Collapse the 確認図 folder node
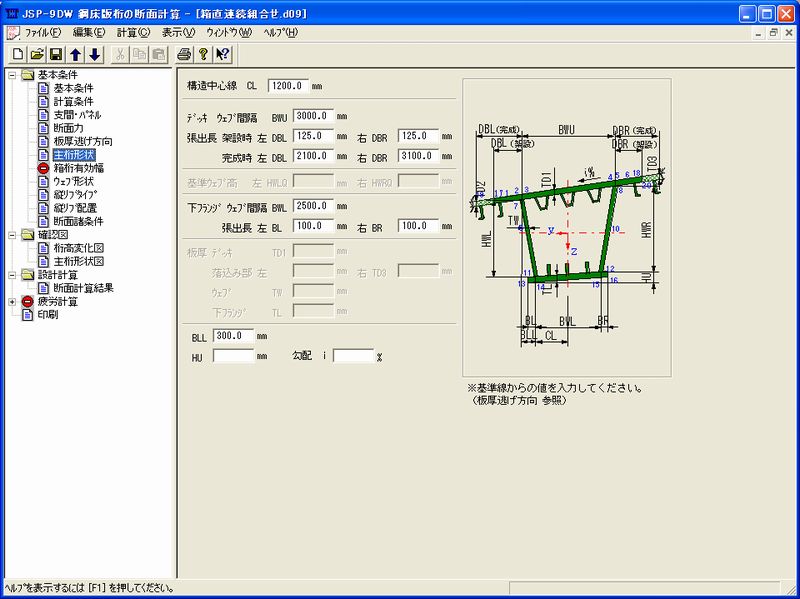Screen dimensions: 800x599 (x=12, y=236)
